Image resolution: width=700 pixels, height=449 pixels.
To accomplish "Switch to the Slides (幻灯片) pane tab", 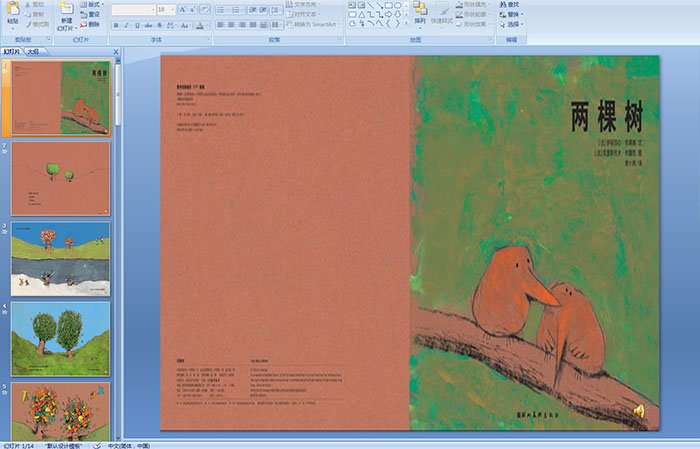I will 12,52.
